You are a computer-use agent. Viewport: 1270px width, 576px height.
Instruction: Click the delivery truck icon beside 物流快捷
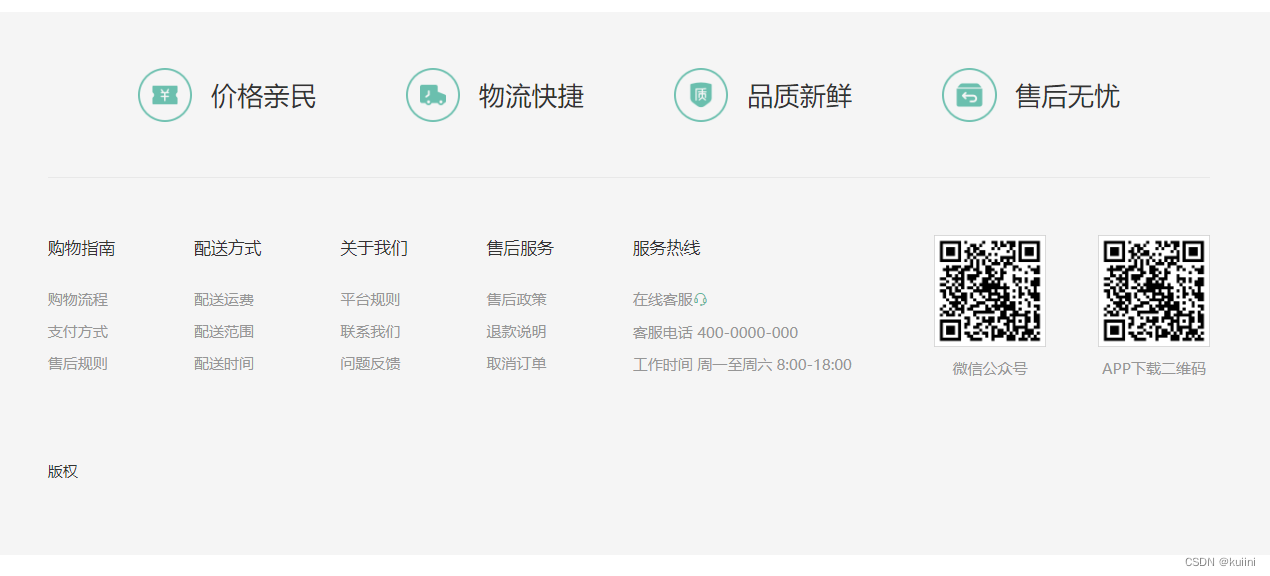tap(433, 95)
